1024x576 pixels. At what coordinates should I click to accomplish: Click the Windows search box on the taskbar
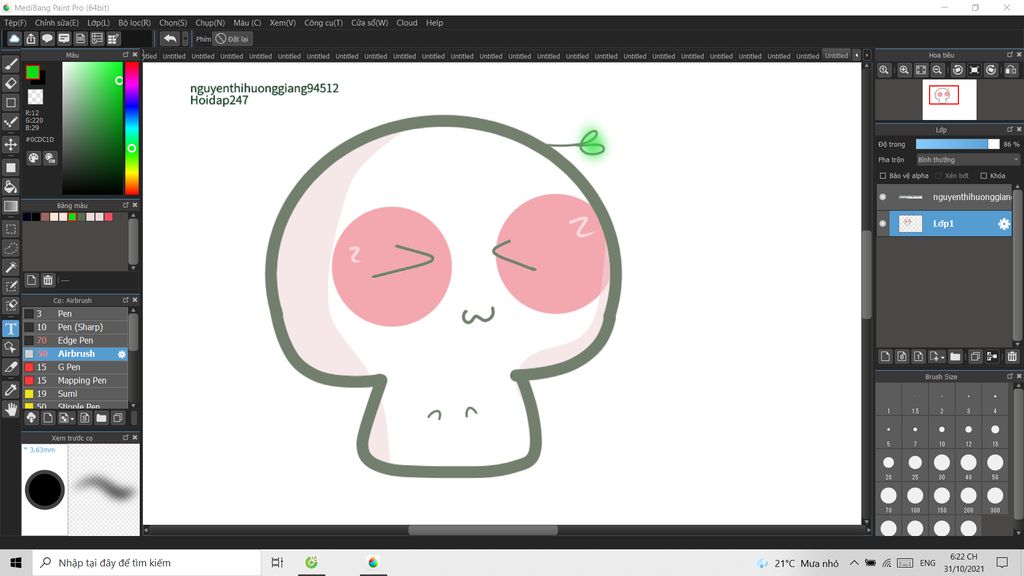[x=146, y=562]
